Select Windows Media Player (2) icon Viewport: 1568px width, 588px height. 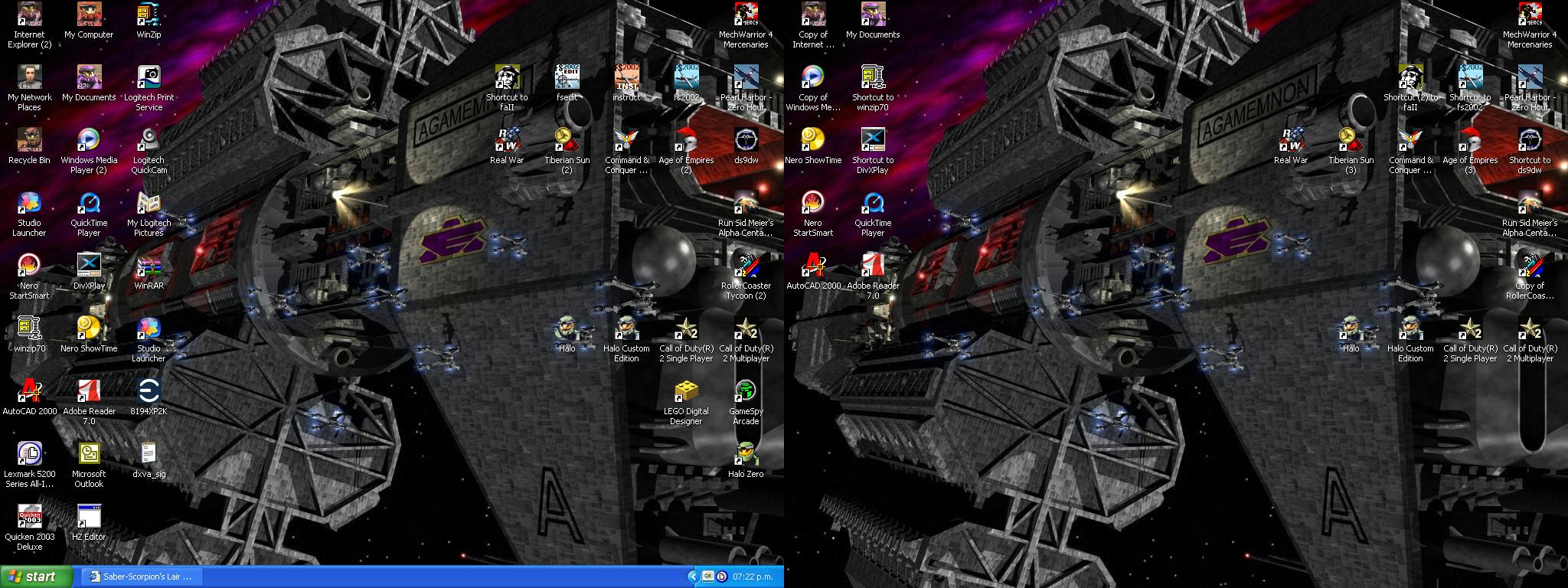pyautogui.click(x=89, y=152)
